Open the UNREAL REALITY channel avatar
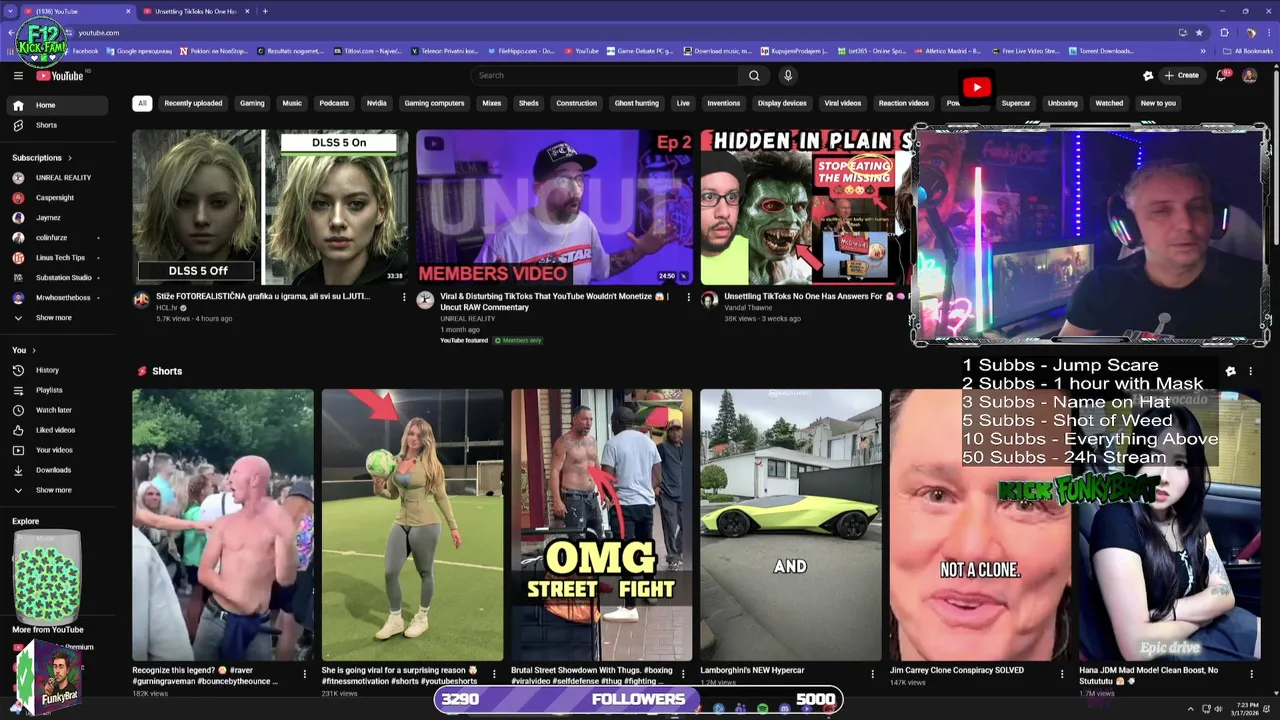The height and width of the screenshot is (720, 1280). tap(425, 300)
